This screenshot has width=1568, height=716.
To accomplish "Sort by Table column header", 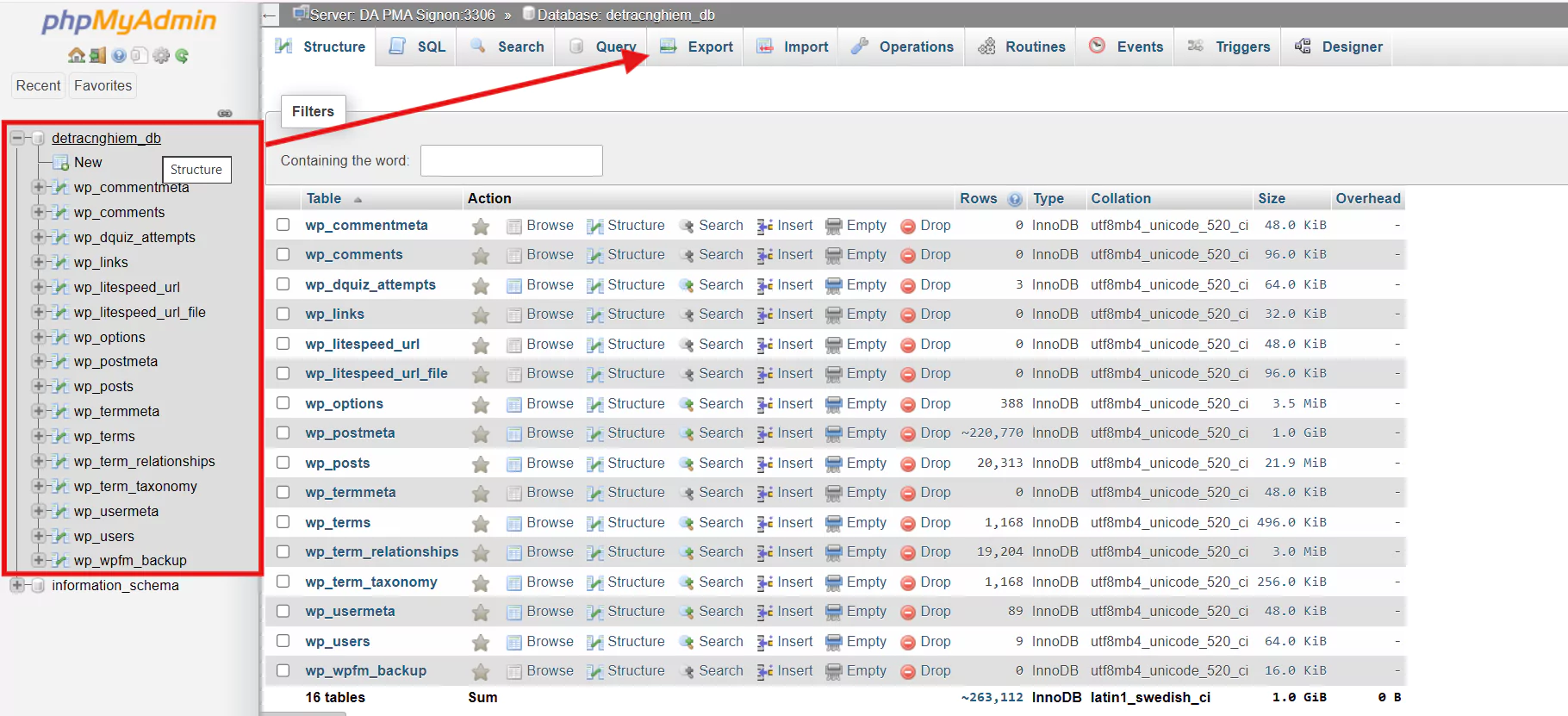I will pos(323,199).
